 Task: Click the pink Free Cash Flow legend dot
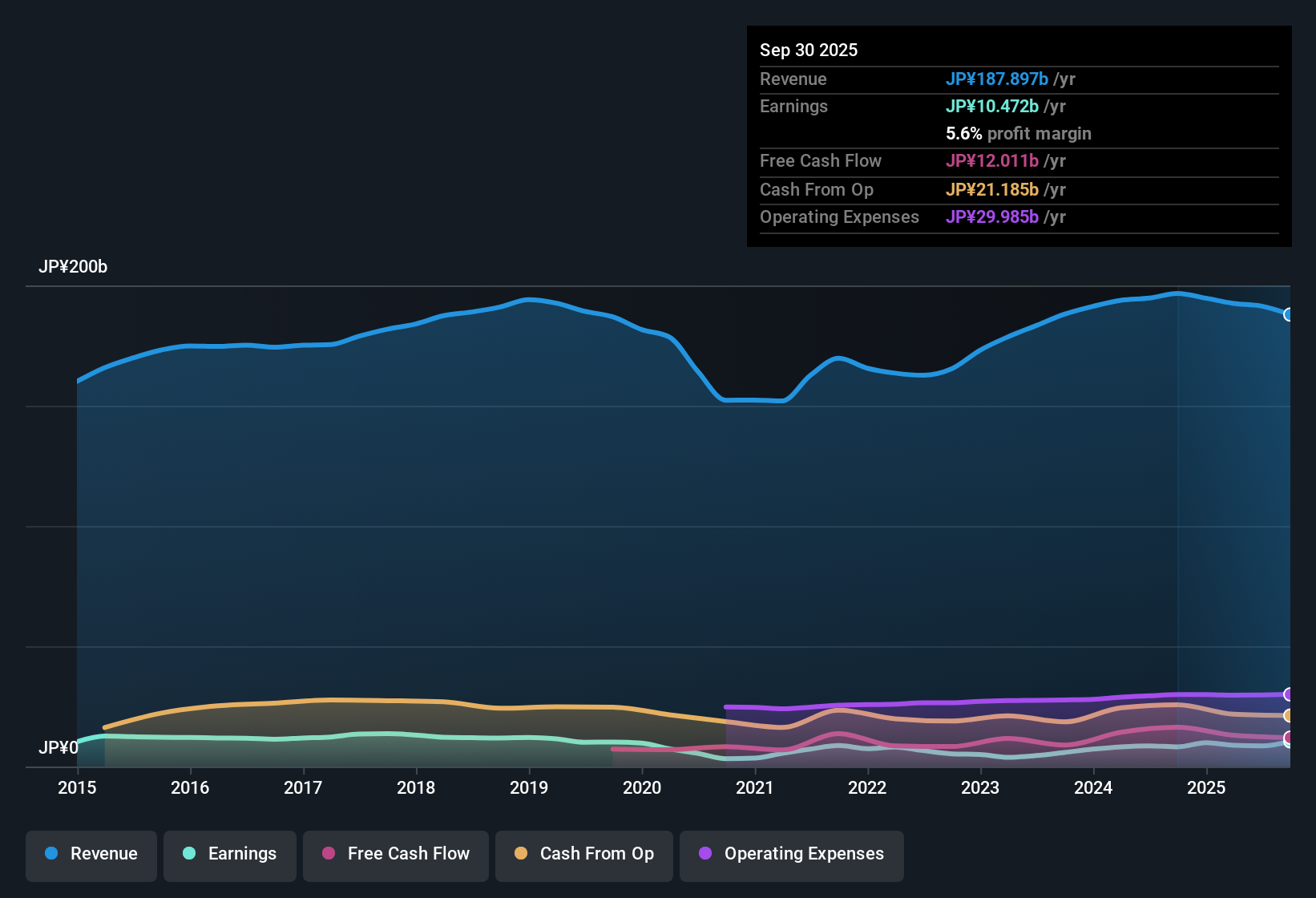(328, 854)
